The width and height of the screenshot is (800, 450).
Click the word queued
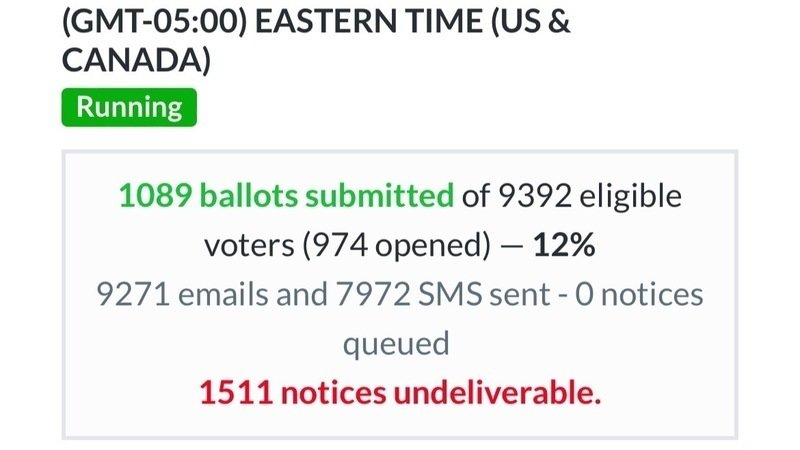[x=400, y=344]
